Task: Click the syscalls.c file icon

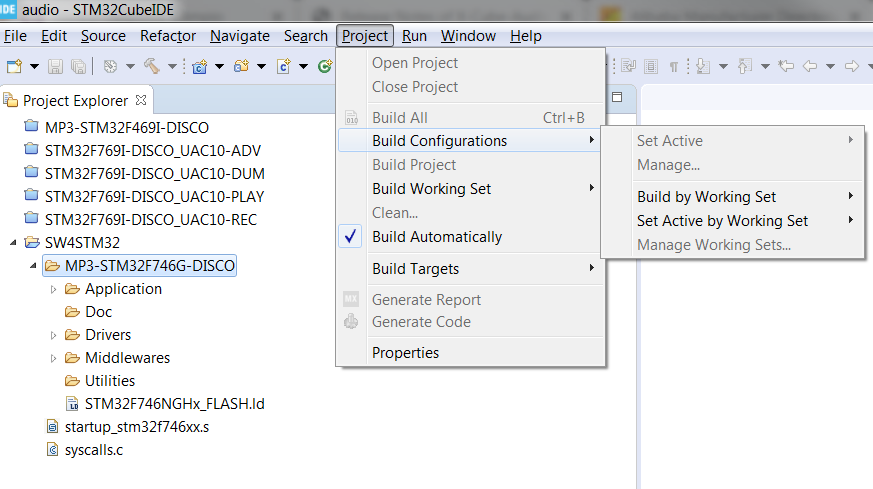Action: pos(52,449)
